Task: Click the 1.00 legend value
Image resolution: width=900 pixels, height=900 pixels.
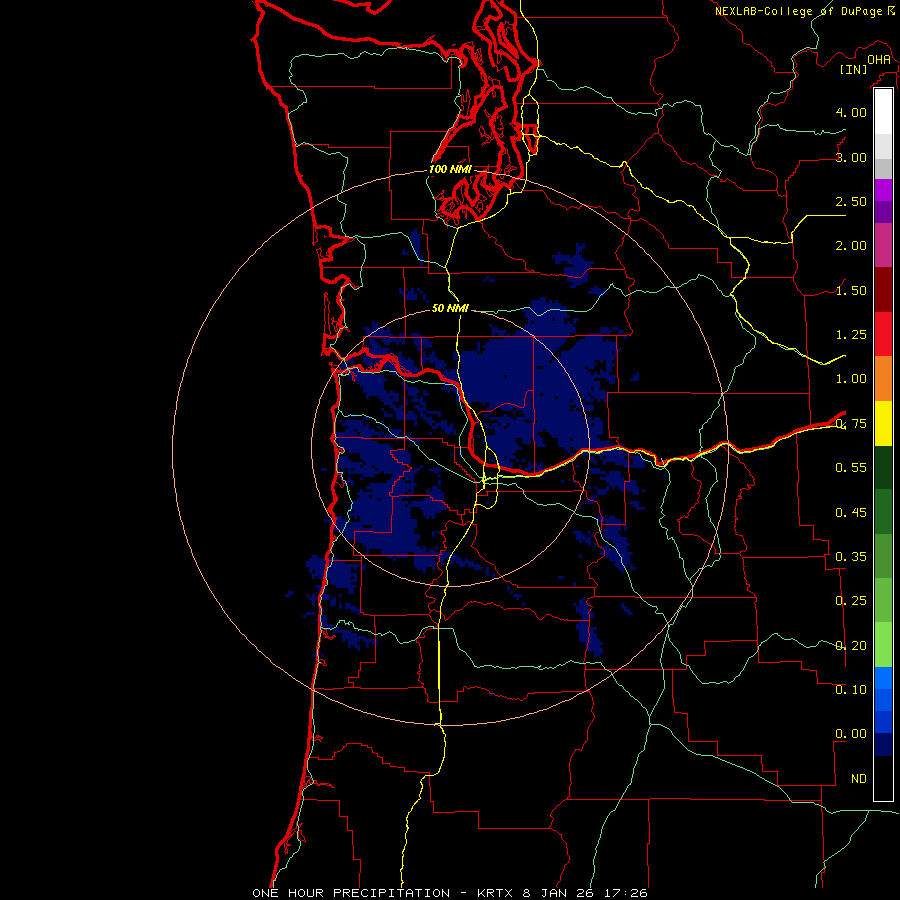Action: [851, 379]
